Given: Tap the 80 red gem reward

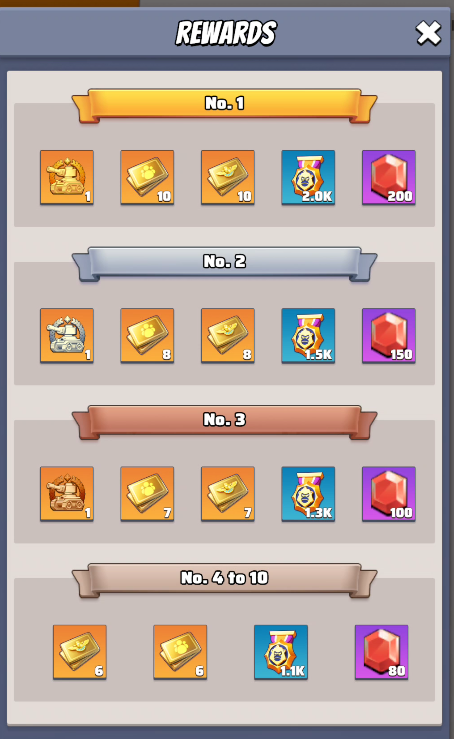Looking at the screenshot, I should pyautogui.click(x=381, y=652).
